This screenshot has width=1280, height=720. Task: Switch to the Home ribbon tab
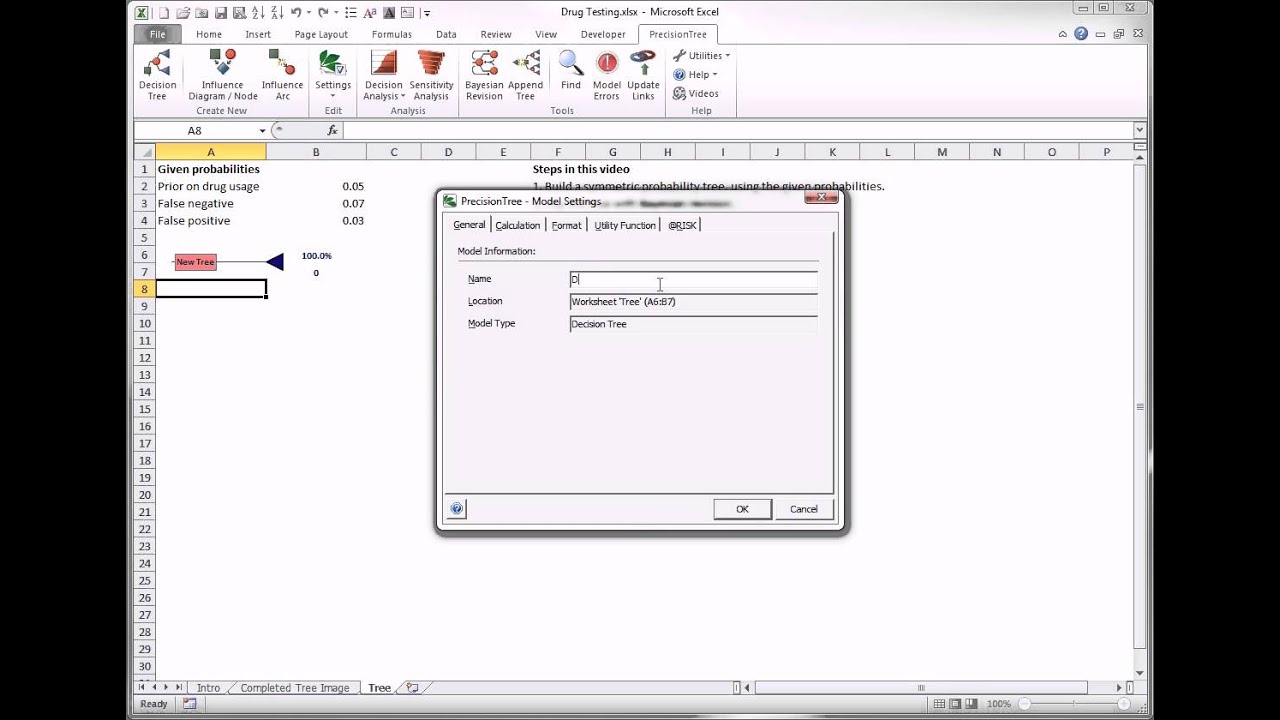point(209,34)
